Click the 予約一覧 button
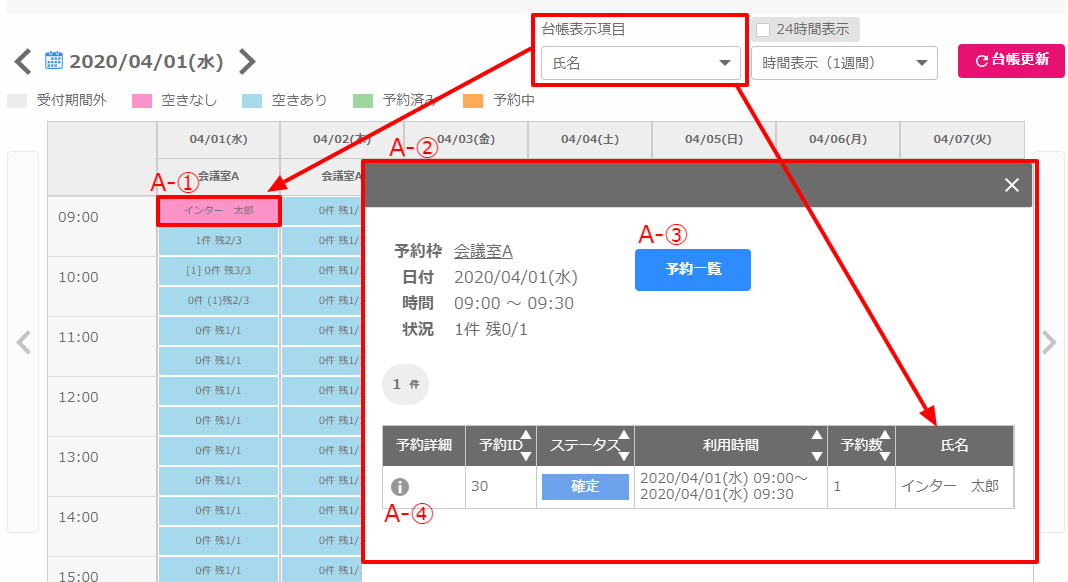 [x=692, y=270]
